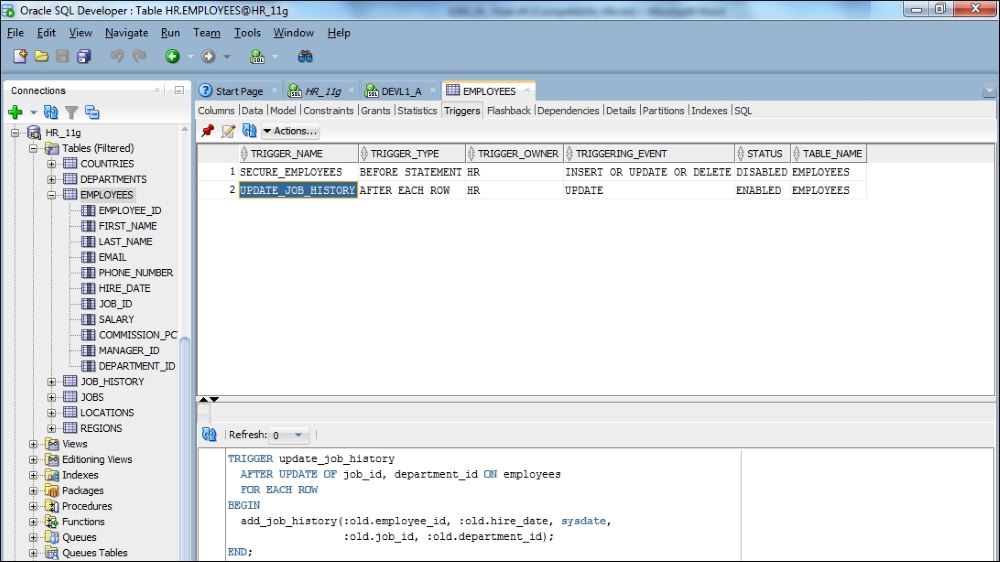Open SQL Worksheet via toolbar icon
Viewport: 1000px width, 562px height.
tap(257, 56)
